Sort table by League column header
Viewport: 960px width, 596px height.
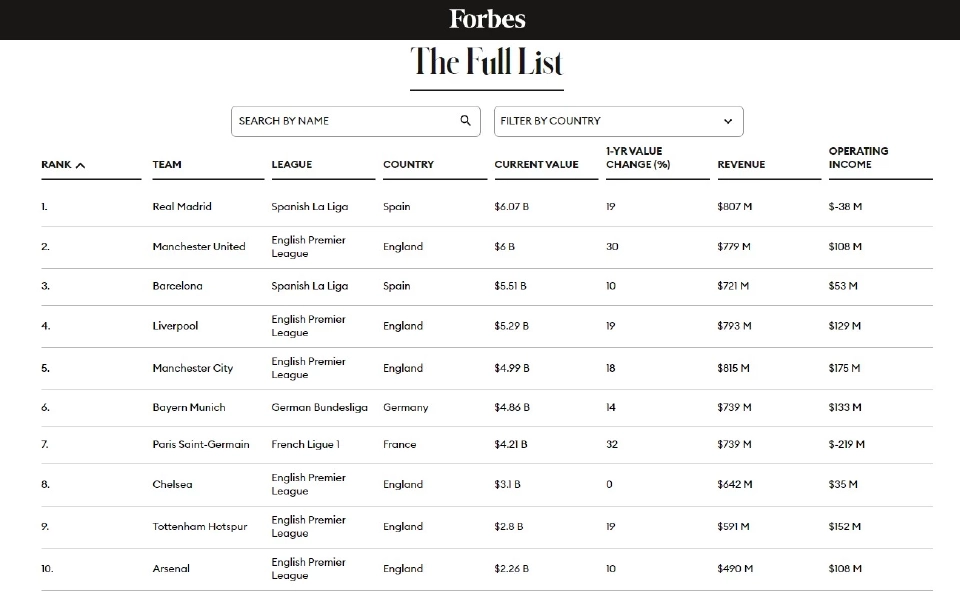291,164
